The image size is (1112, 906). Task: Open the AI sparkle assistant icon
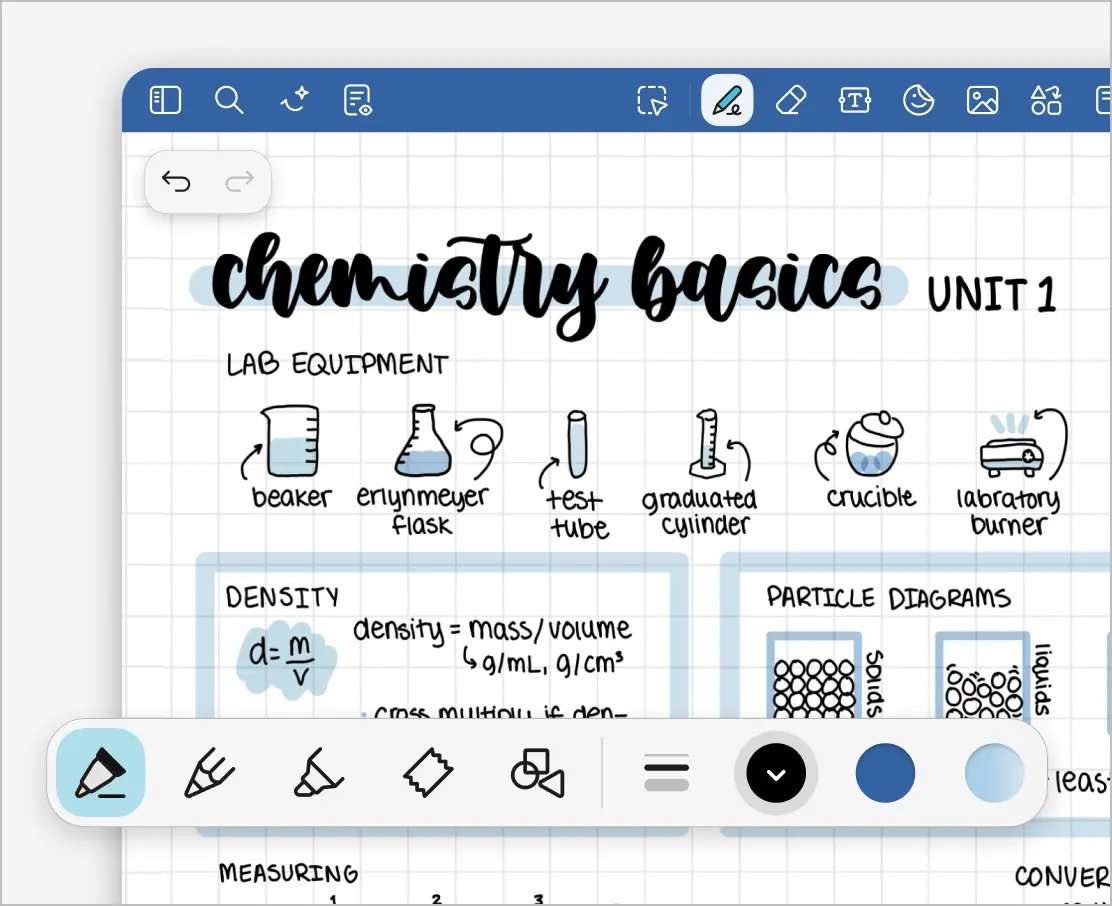[x=294, y=100]
